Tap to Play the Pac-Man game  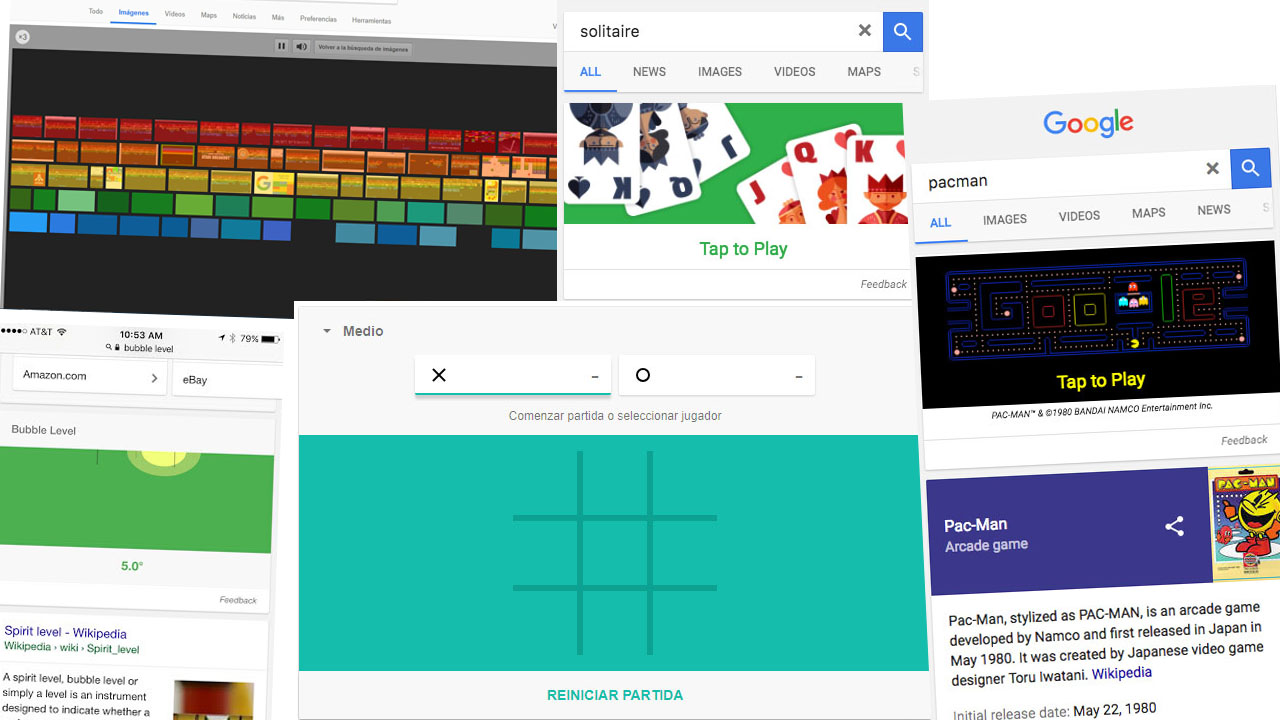coord(1101,381)
